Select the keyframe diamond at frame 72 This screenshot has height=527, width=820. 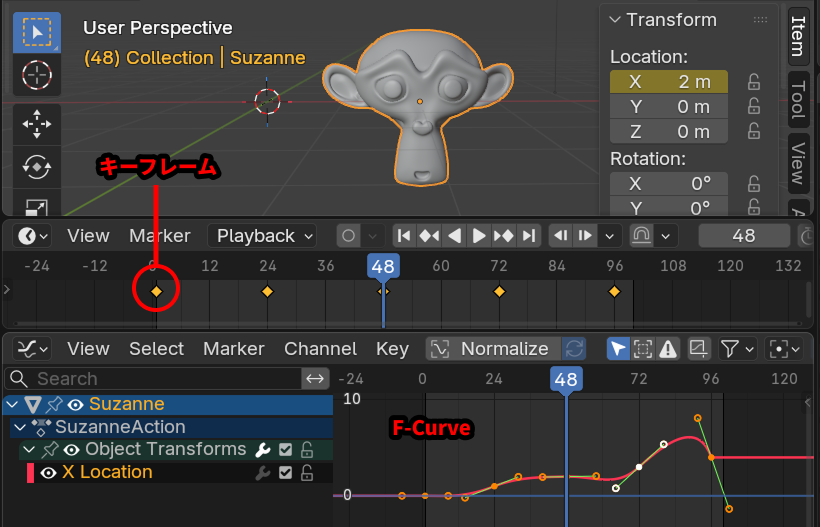pyautogui.click(x=499, y=291)
